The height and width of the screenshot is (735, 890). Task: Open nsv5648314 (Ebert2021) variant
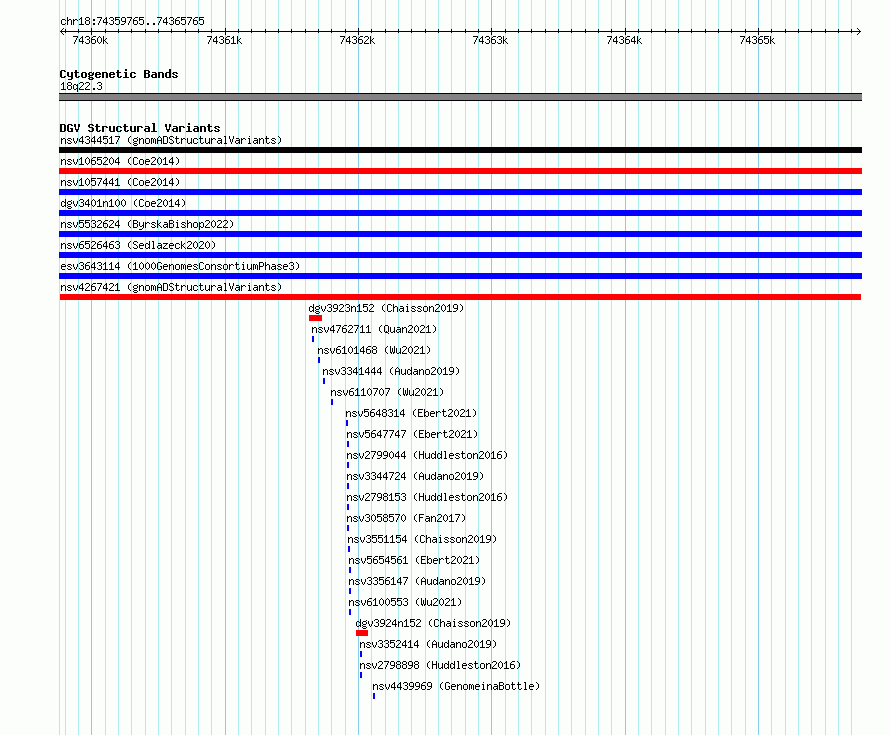click(411, 413)
